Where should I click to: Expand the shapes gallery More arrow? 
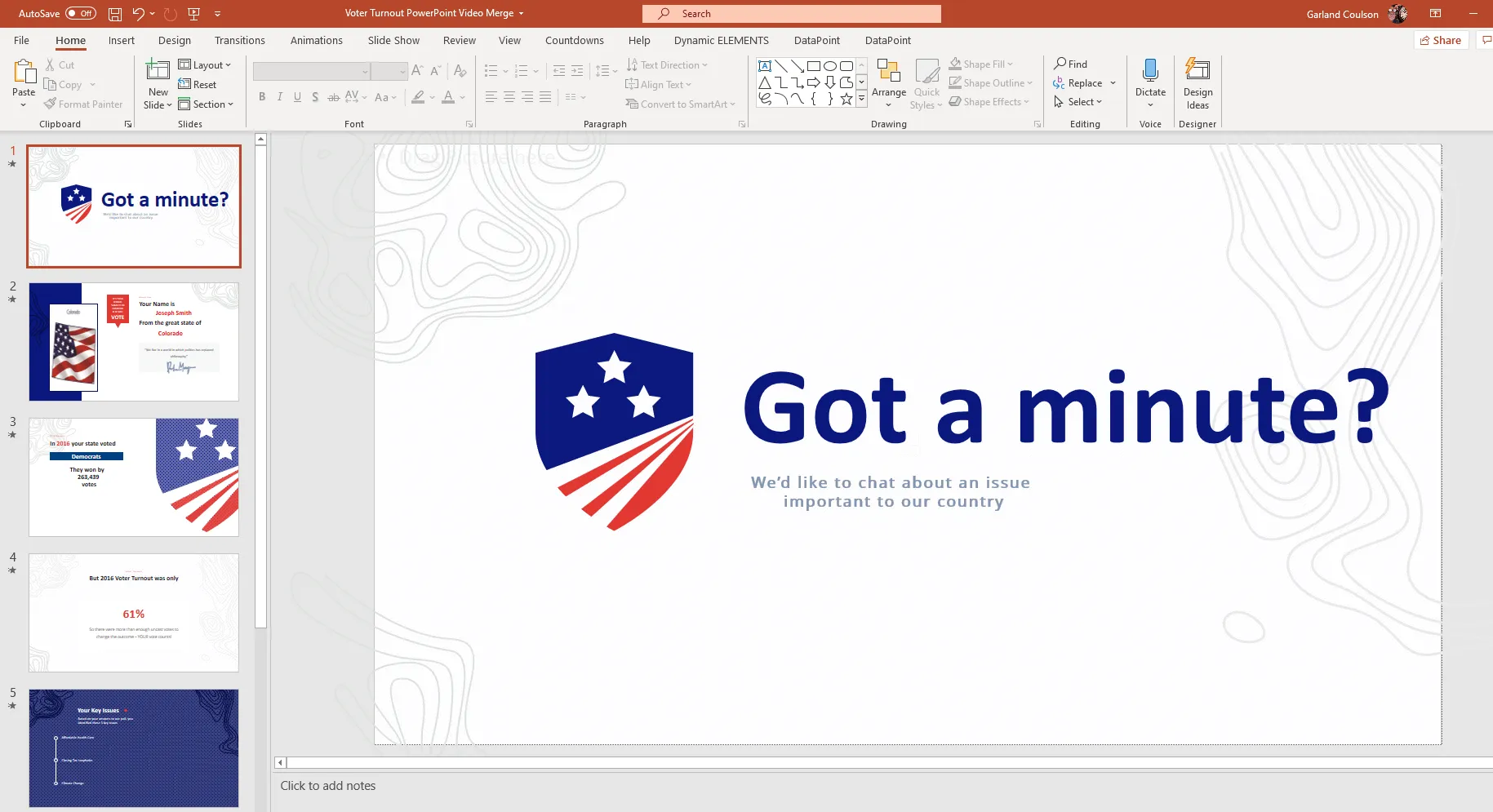coord(861,99)
